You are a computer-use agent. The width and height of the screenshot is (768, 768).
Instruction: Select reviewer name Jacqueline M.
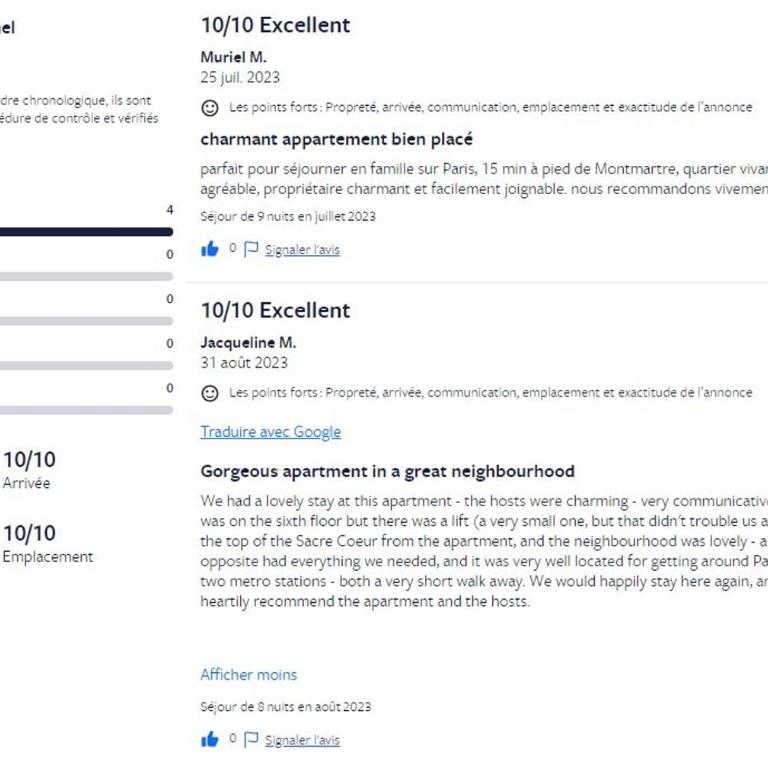pyautogui.click(x=248, y=342)
